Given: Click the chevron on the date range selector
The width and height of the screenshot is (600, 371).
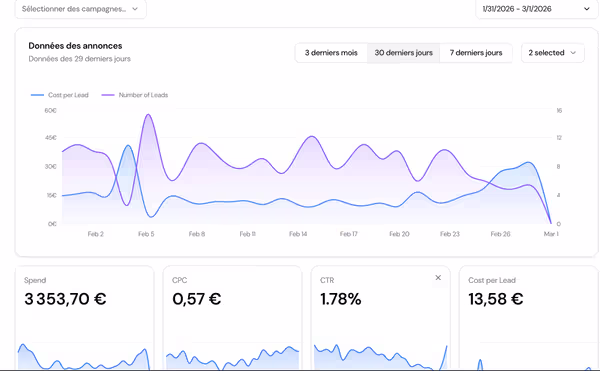Looking at the screenshot, I should pyautogui.click(x=586, y=9).
